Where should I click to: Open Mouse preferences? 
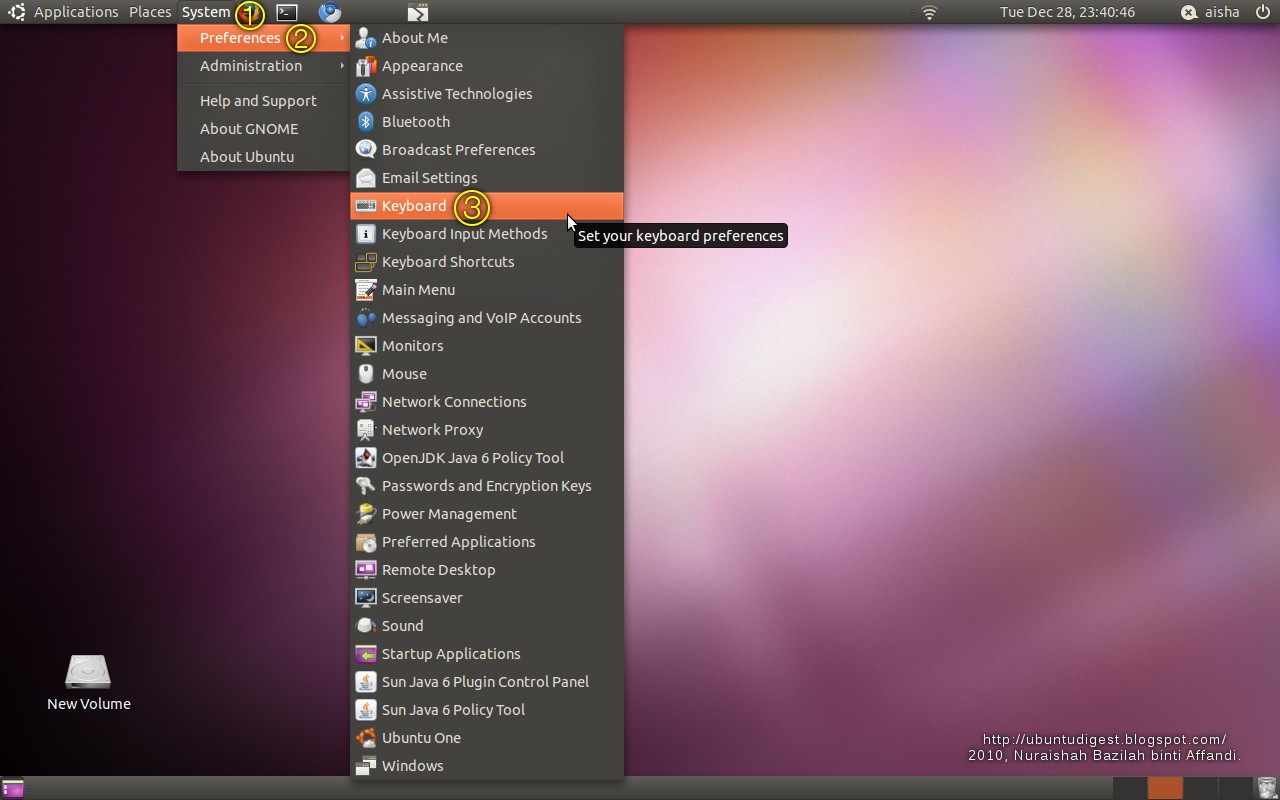point(404,373)
